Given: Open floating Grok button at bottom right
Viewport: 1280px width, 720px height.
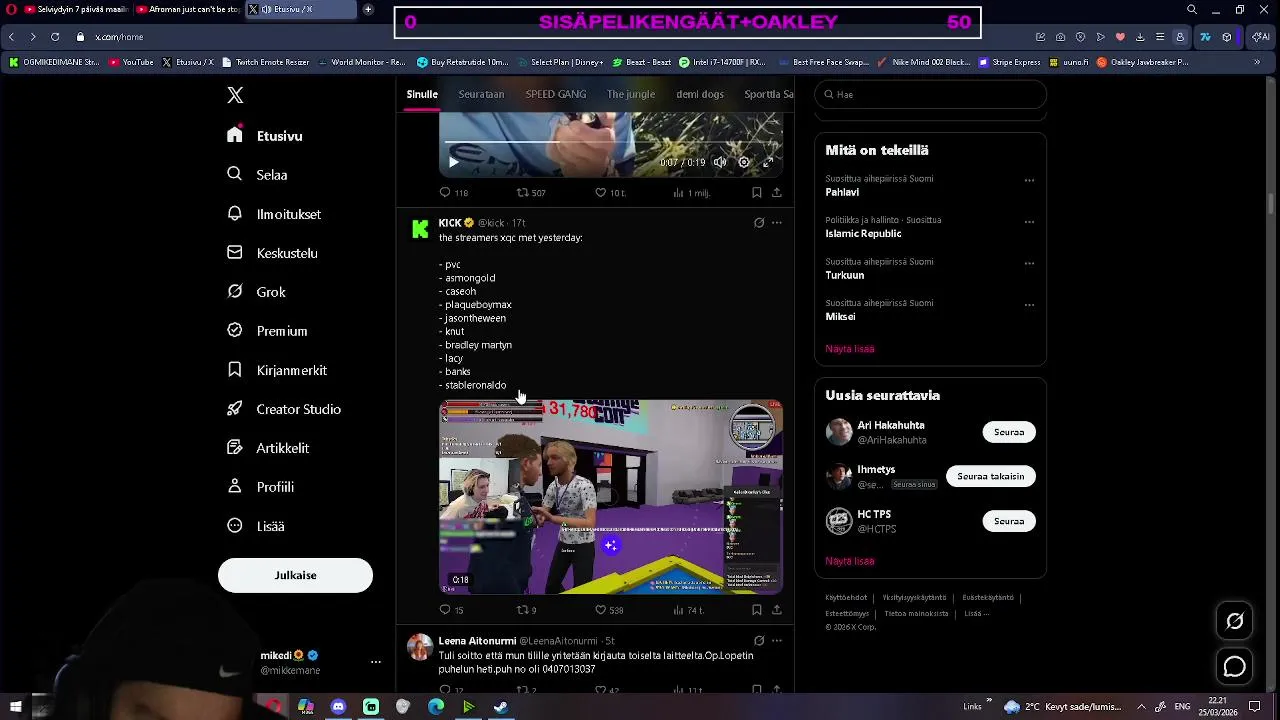Looking at the screenshot, I should tap(1235, 622).
